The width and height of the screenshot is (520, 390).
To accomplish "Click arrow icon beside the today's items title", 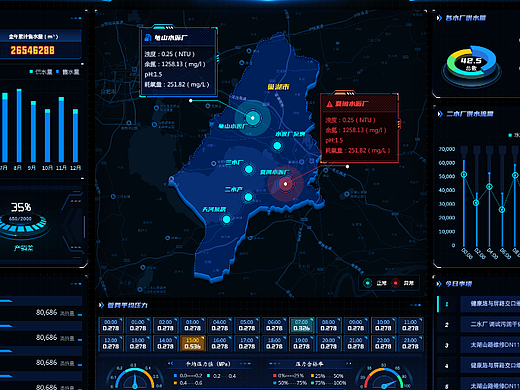I will (439, 284).
